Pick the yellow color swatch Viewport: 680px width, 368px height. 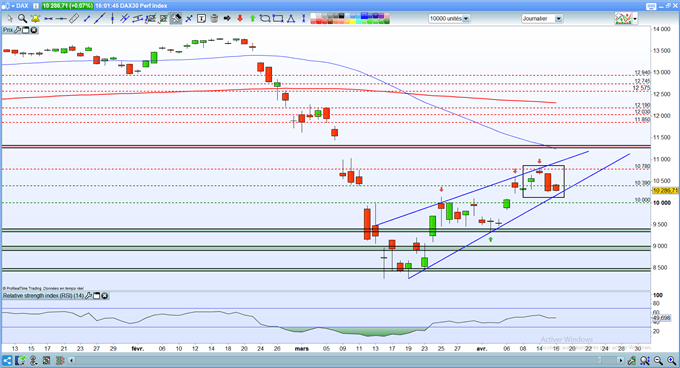click(x=352, y=21)
